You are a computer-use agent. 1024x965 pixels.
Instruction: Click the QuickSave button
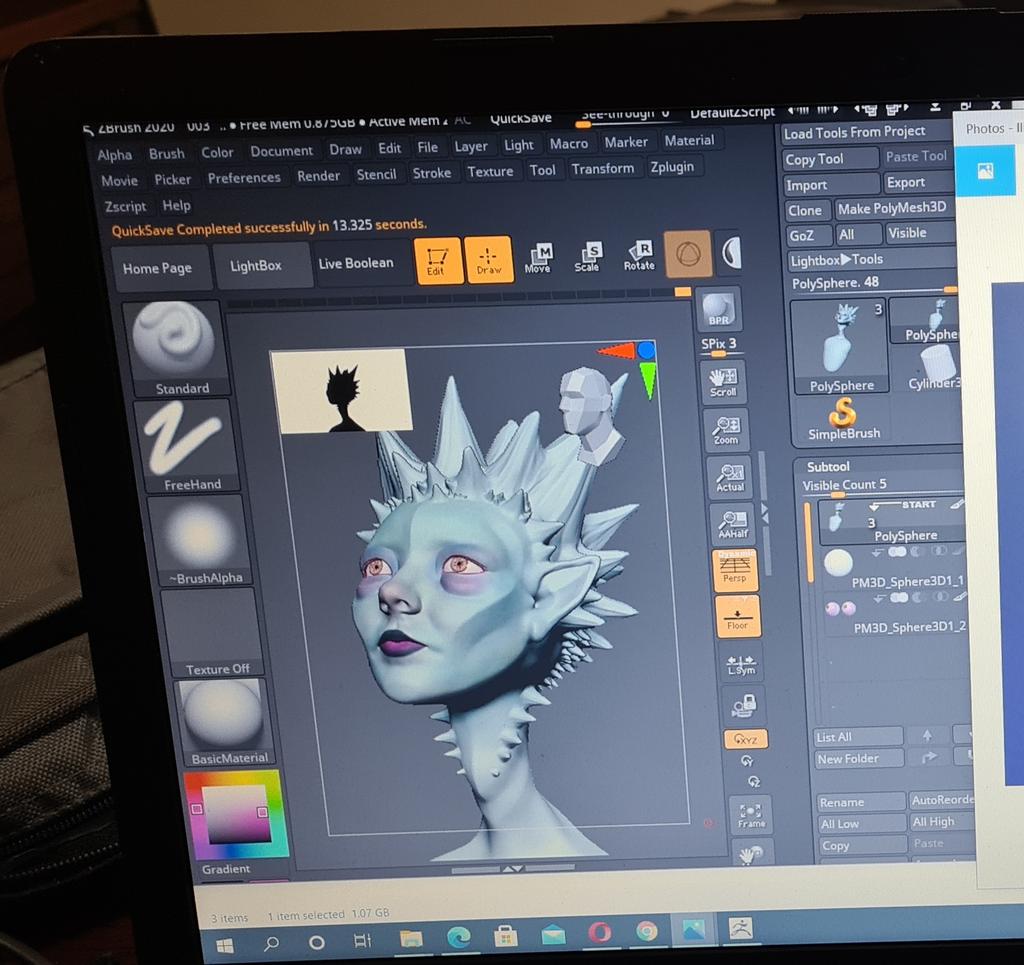(521, 118)
